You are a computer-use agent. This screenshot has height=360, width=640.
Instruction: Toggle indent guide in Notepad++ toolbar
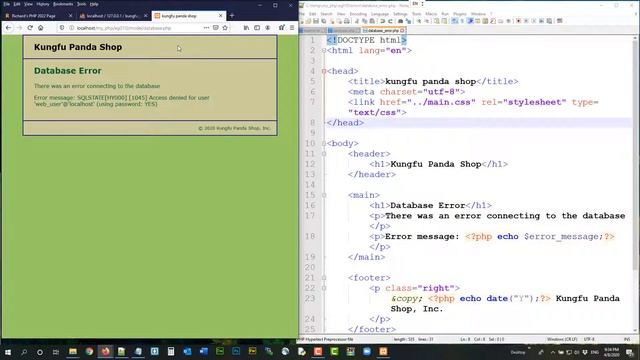click(471, 21)
